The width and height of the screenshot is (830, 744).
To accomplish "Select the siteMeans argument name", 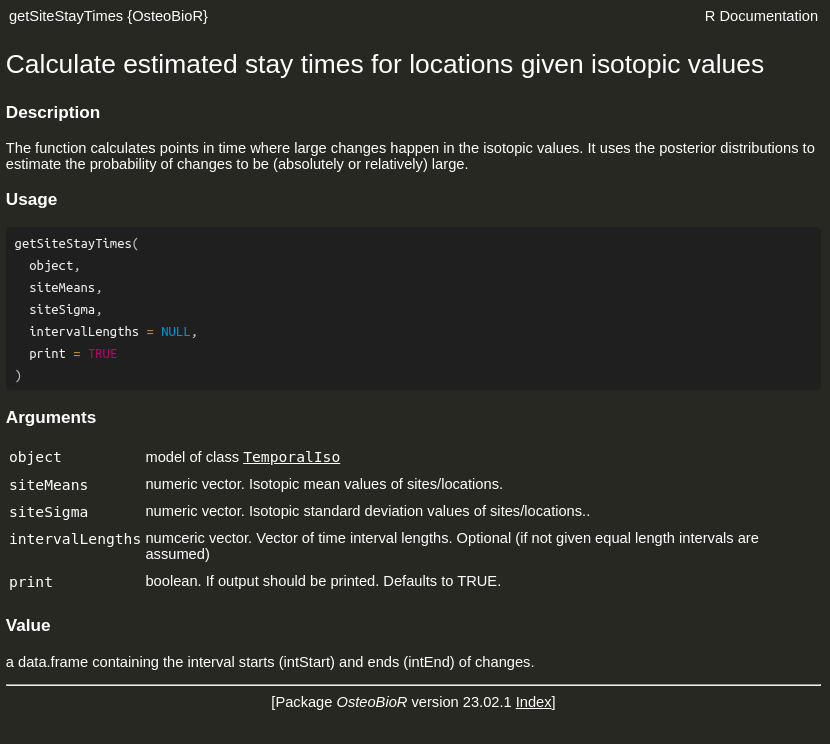I will coord(48,485).
